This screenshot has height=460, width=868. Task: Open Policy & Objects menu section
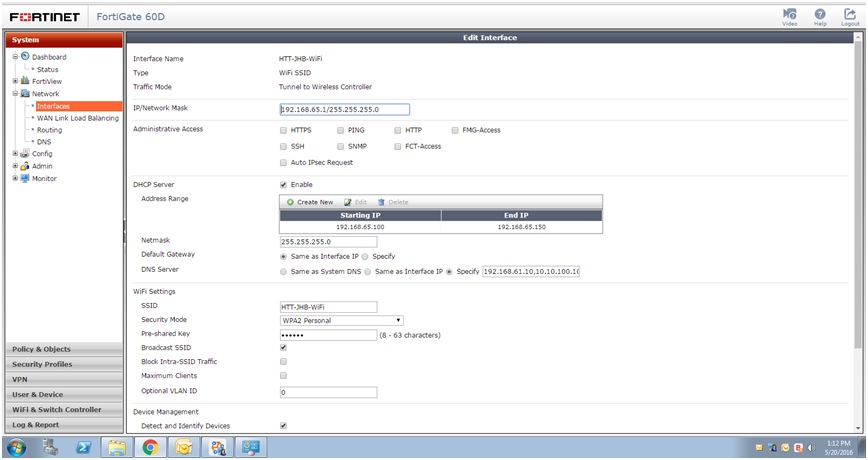click(x=64, y=349)
